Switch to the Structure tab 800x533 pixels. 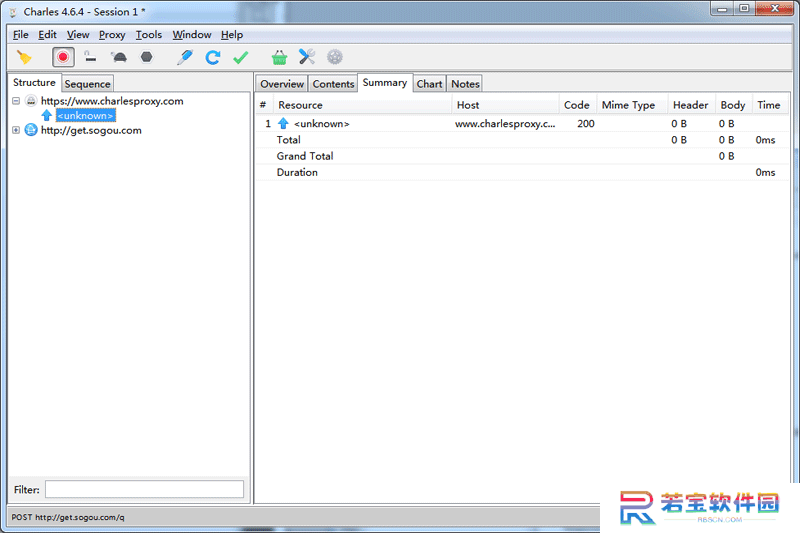tap(34, 83)
